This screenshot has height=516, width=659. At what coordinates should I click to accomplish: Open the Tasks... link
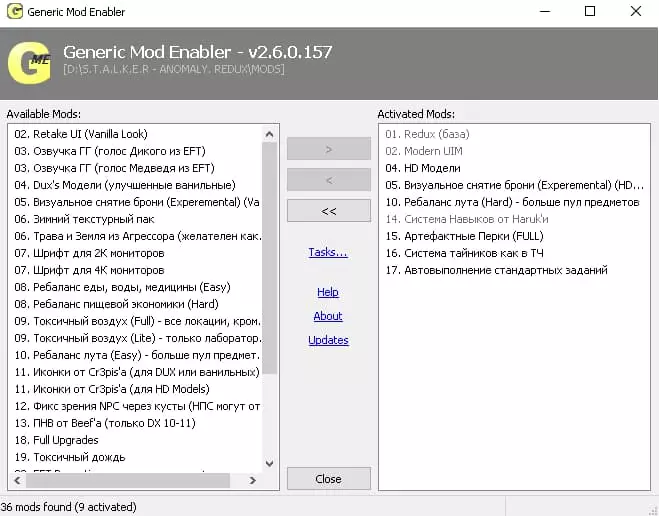point(328,252)
